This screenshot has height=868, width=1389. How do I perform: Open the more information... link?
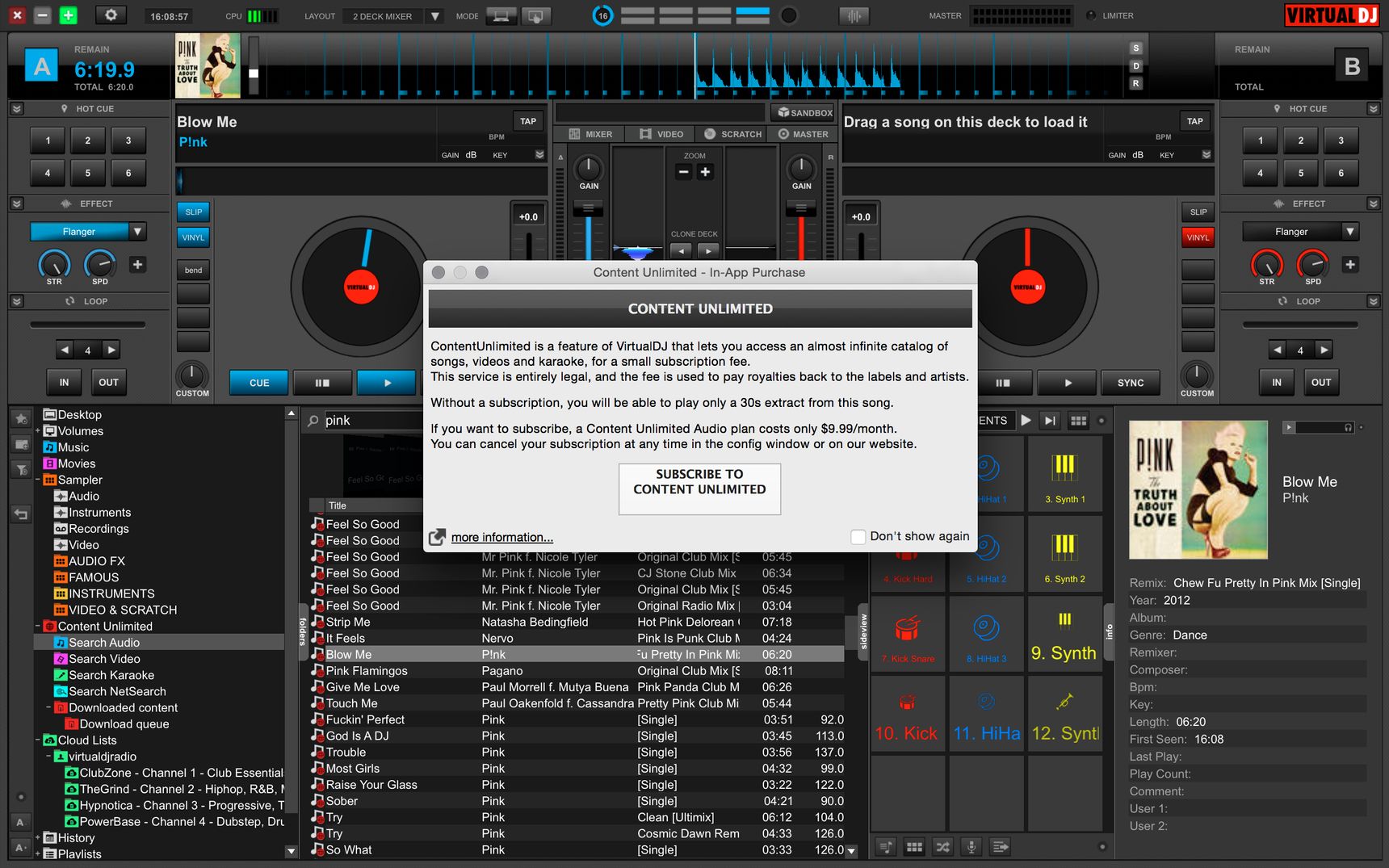(502, 537)
